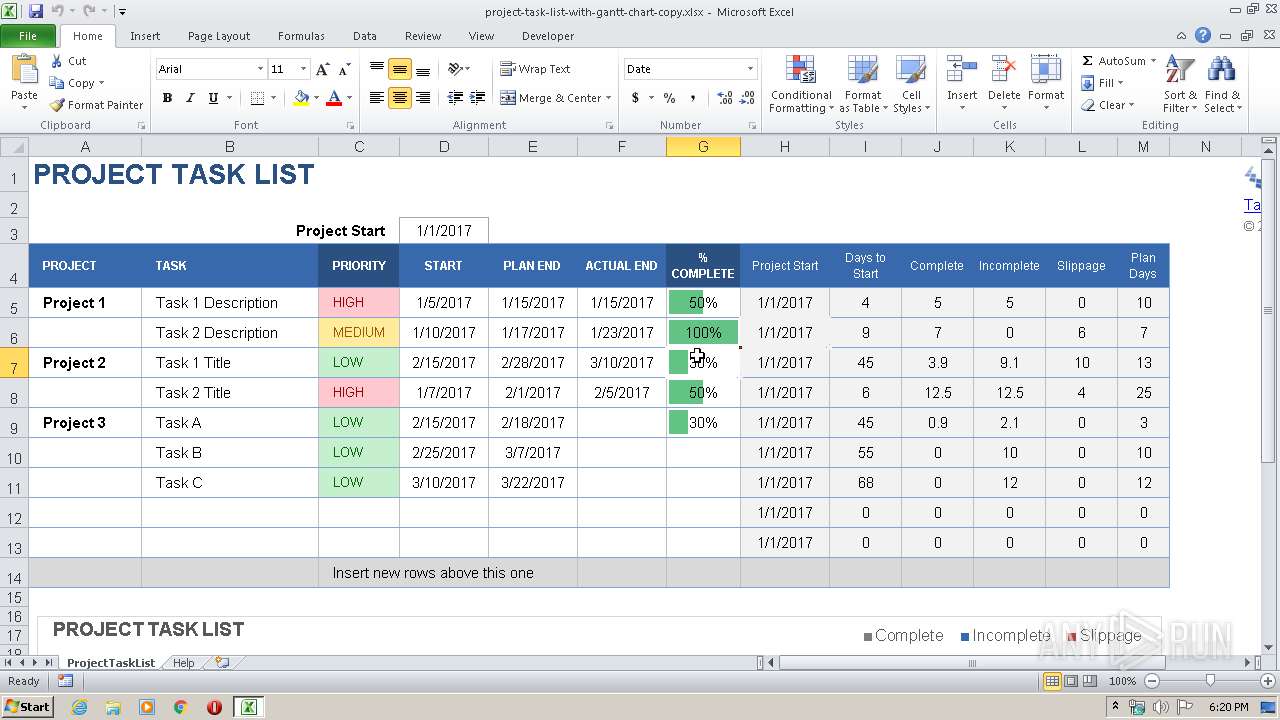Toggle Align Text Left
The width and height of the screenshot is (1280, 720).
[377, 98]
